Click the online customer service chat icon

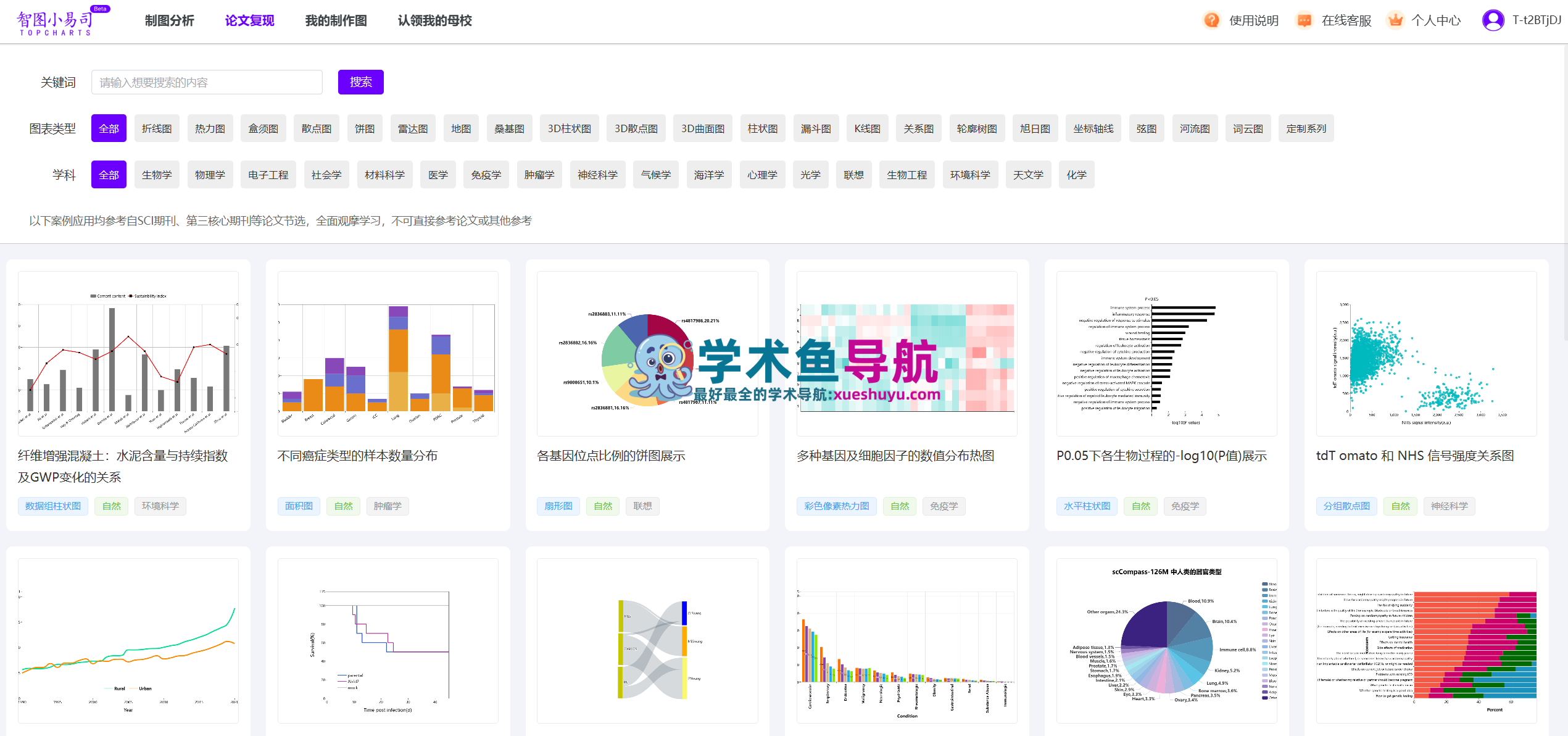point(1304,20)
